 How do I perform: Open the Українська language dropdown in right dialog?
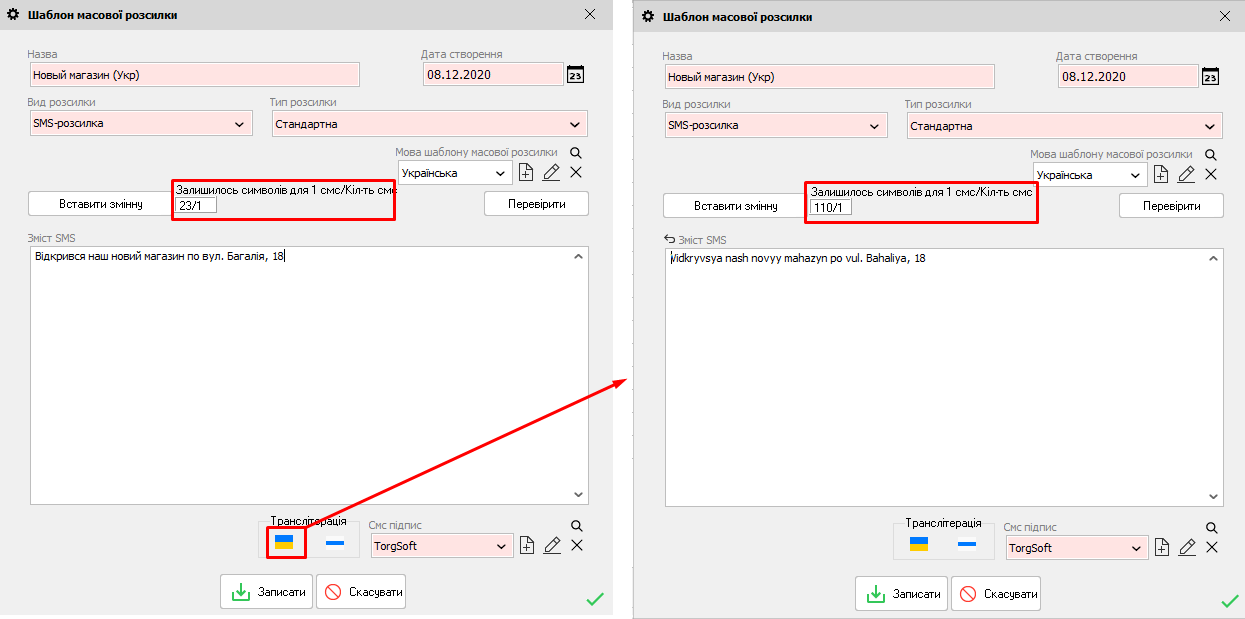tap(1135, 175)
